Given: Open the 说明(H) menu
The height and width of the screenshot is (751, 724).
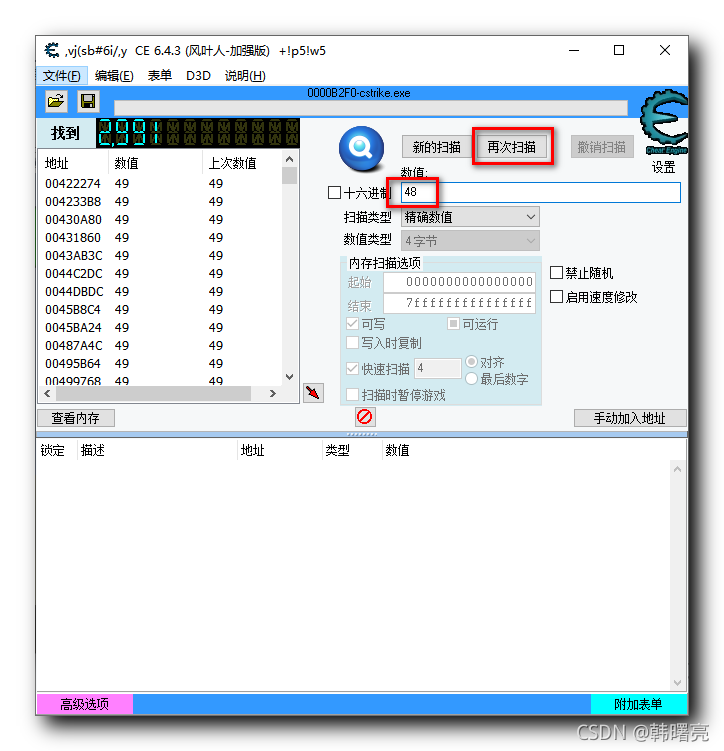Looking at the screenshot, I should [x=245, y=76].
